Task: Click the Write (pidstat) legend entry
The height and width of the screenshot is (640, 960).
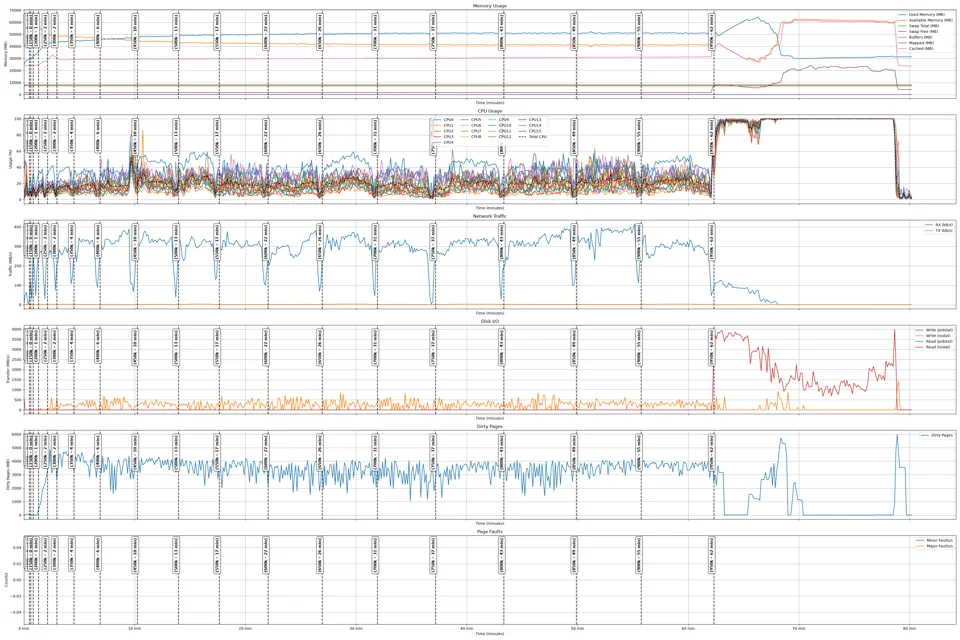Action: pos(934,330)
